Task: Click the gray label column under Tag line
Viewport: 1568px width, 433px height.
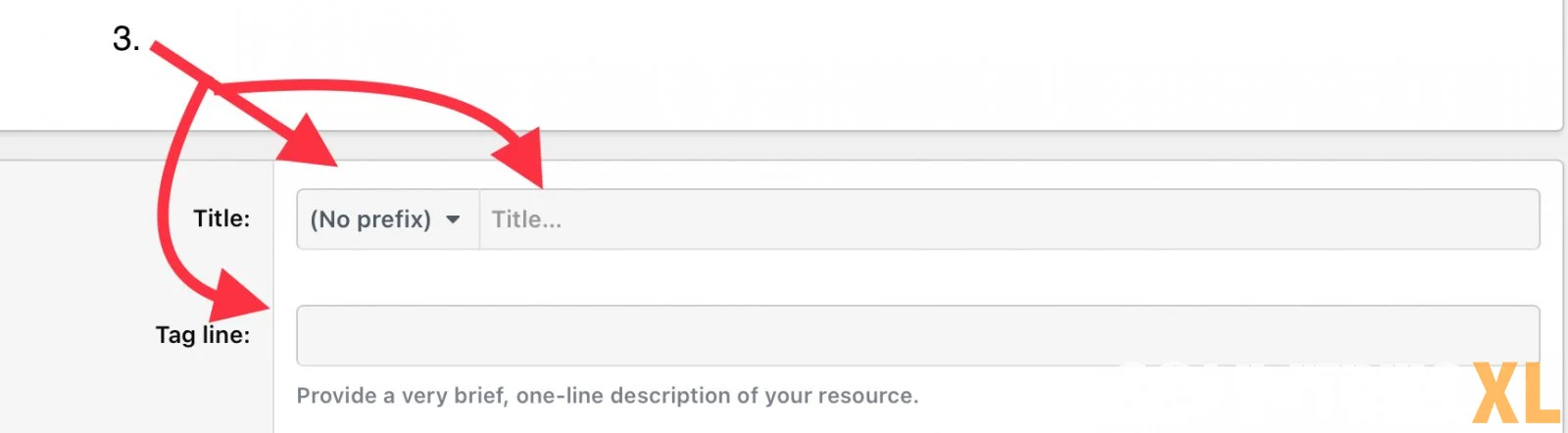Action: point(136,394)
